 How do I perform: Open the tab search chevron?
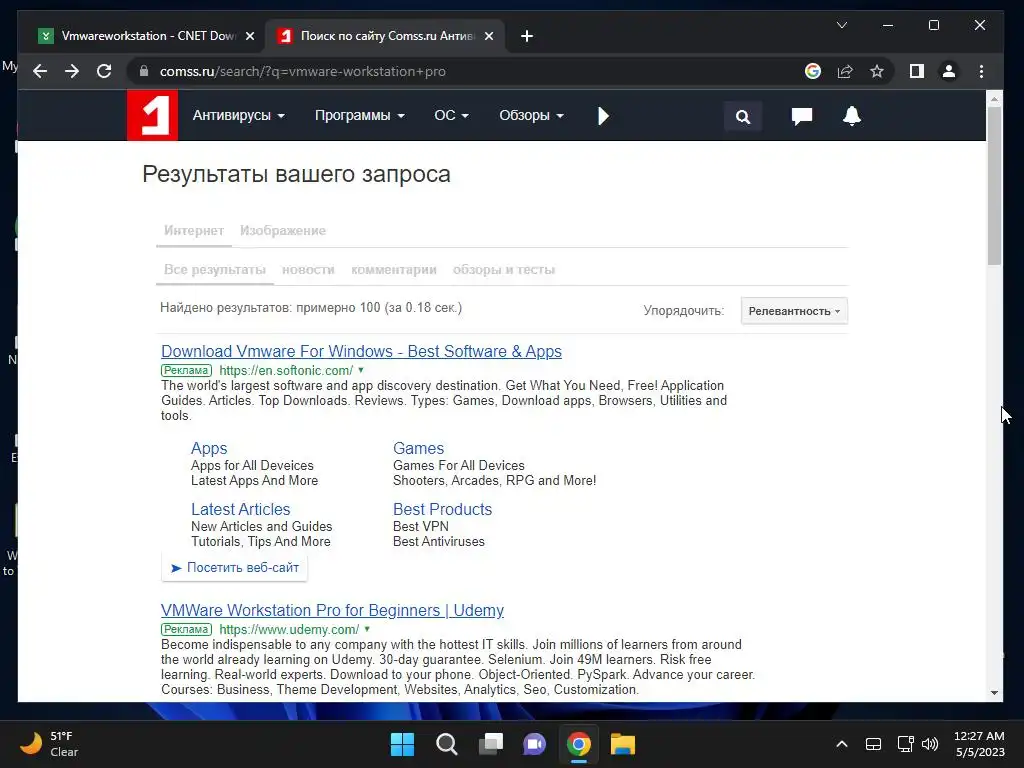[x=842, y=25]
